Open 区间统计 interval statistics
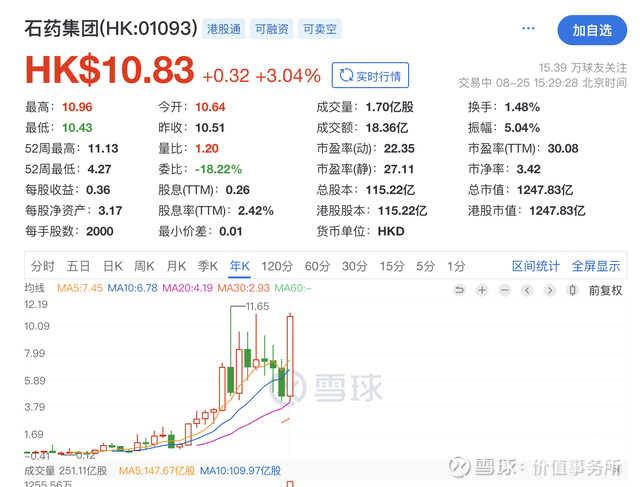Image resolution: width=640 pixels, height=487 pixels. pyautogui.click(x=536, y=266)
